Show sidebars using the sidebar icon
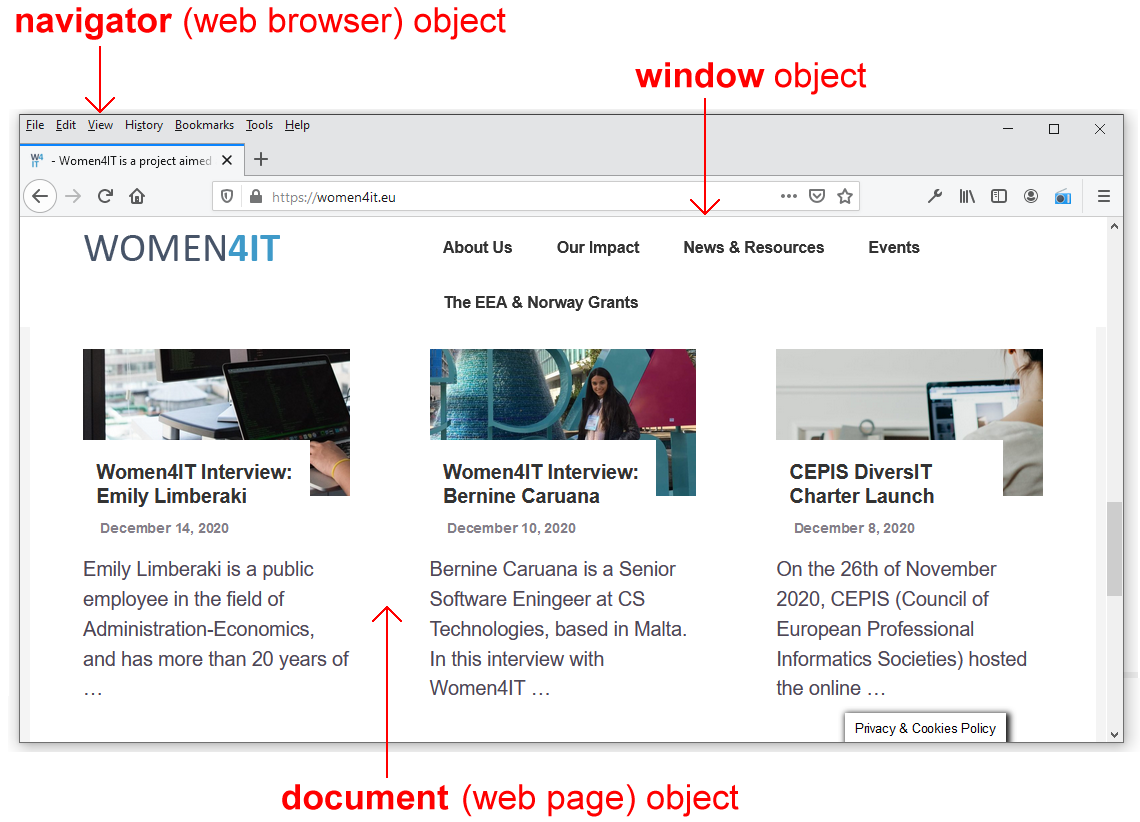This screenshot has height=822, width=1140. (x=998, y=197)
